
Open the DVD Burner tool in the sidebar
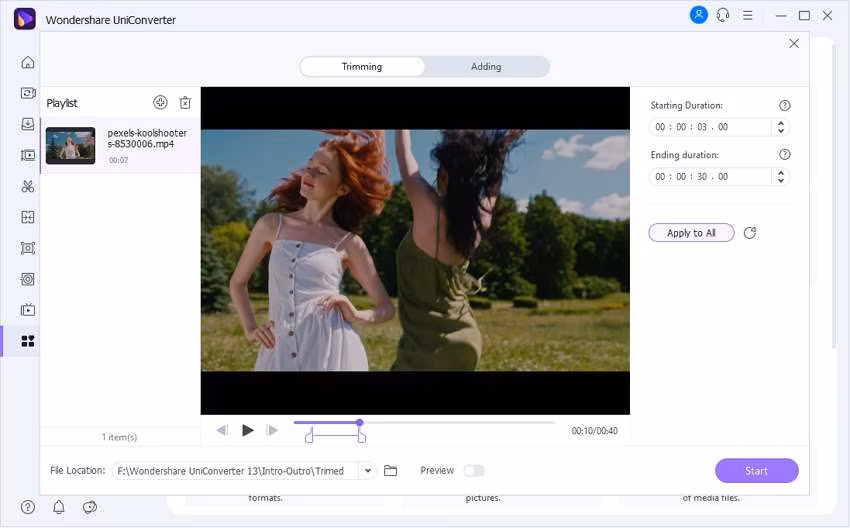point(28,279)
